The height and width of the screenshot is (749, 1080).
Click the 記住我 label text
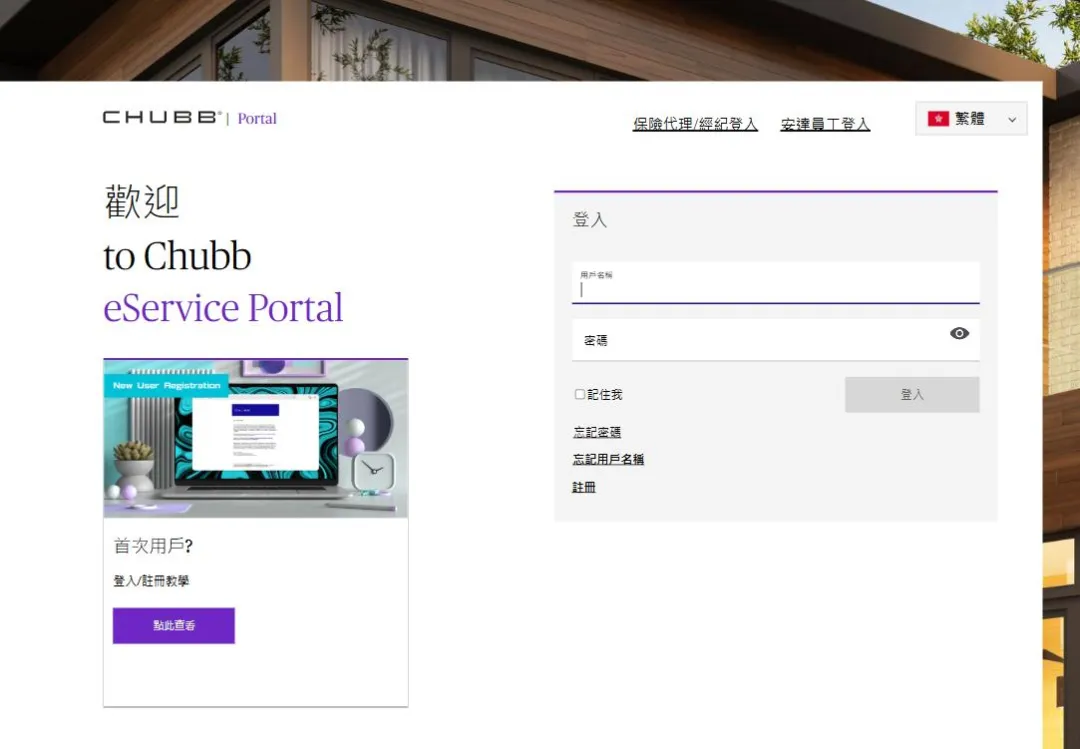(605, 395)
